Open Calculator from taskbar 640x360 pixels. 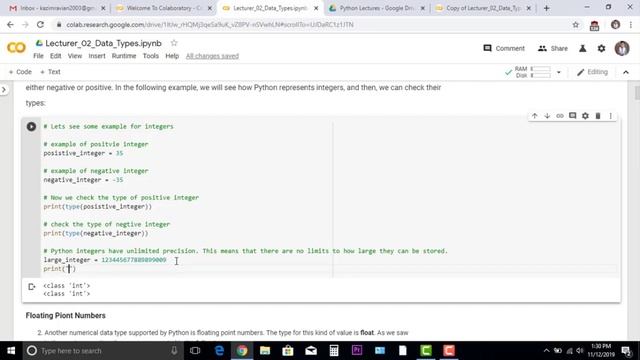tap(334, 351)
